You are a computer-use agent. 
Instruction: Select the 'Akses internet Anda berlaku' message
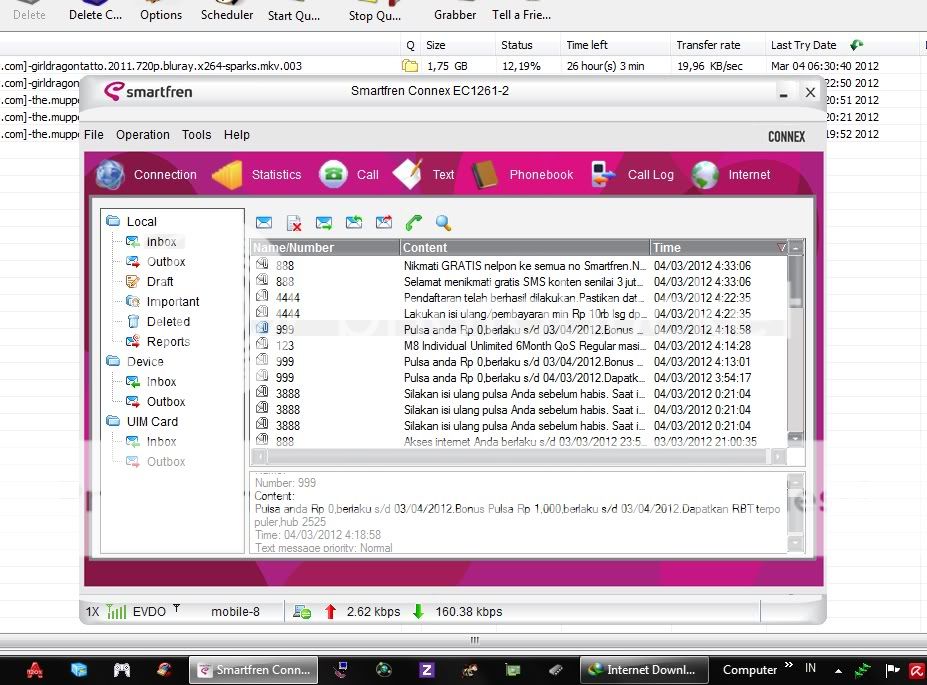(519, 441)
